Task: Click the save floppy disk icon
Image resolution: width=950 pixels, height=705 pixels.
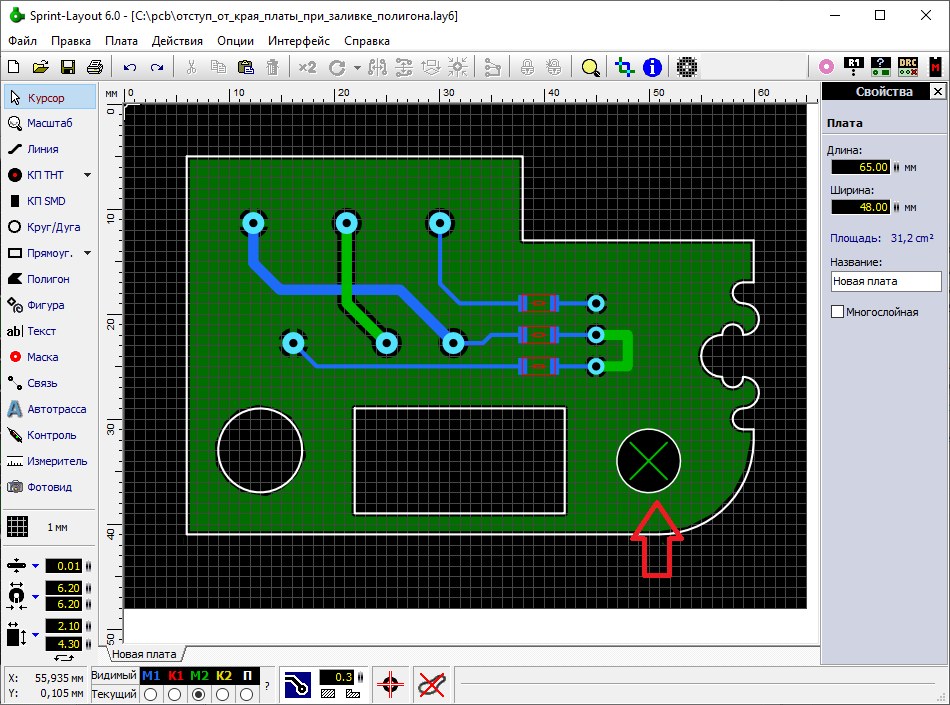Action: point(68,67)
